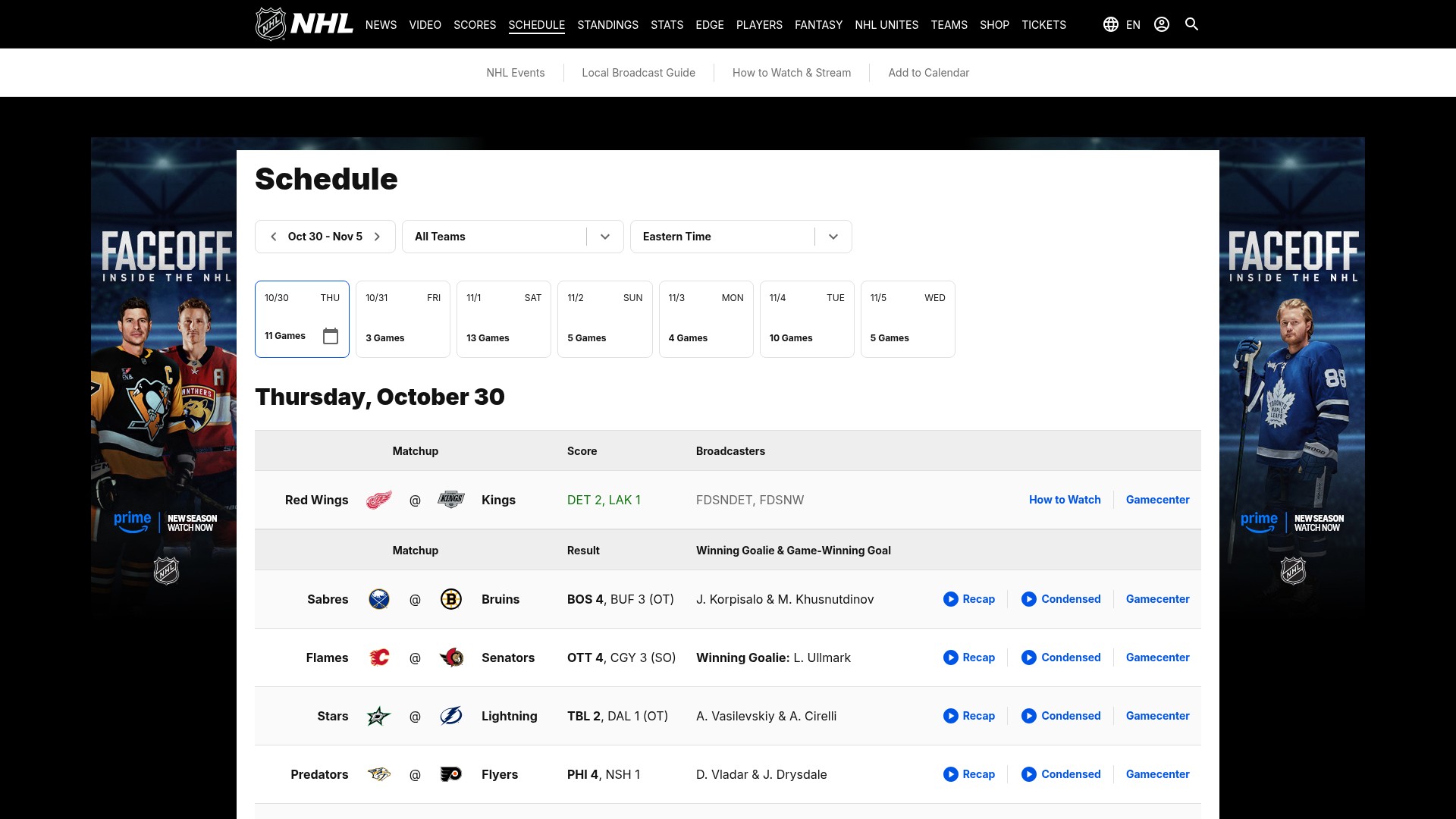Click the Add to Calendar link
The height and width of the screenshot is (819, 1456).
coord(929,73)
